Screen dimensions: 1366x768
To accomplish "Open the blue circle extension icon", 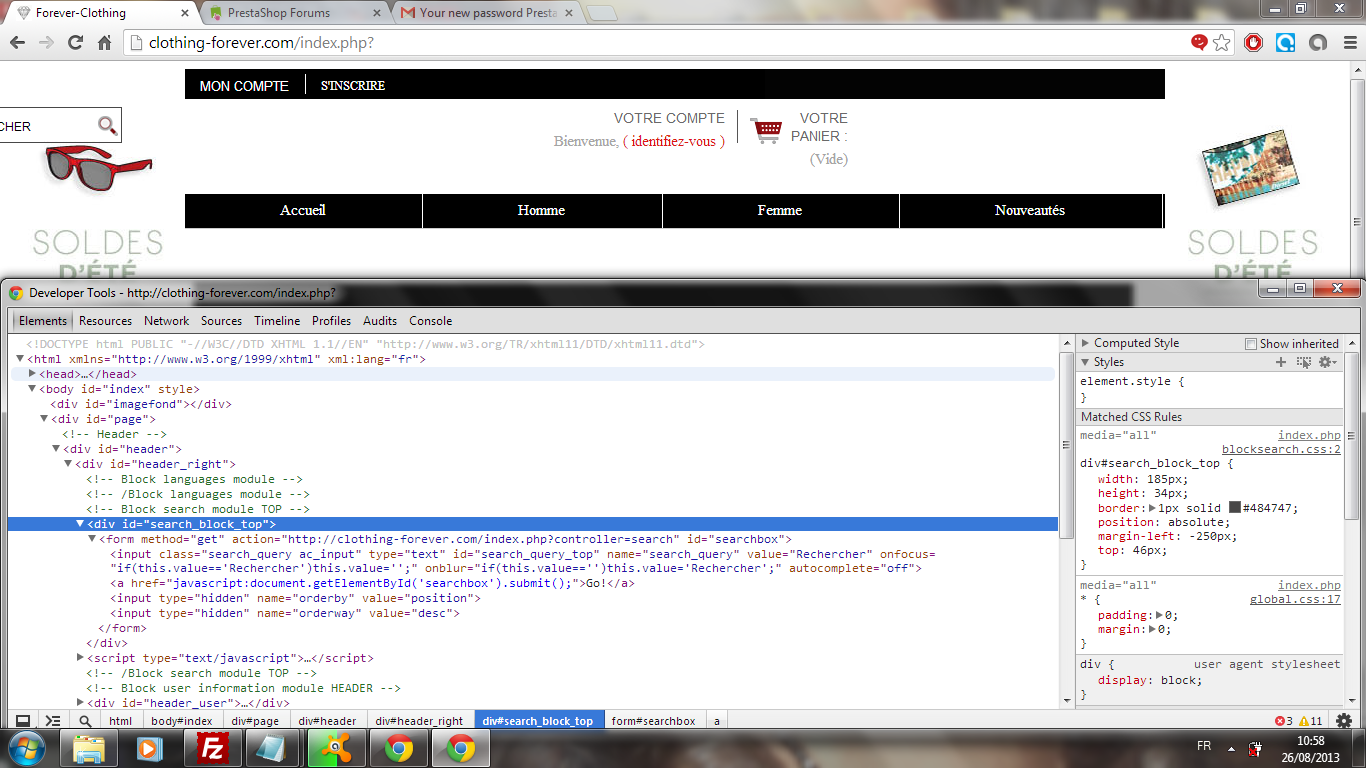I will click(1286, 43).
